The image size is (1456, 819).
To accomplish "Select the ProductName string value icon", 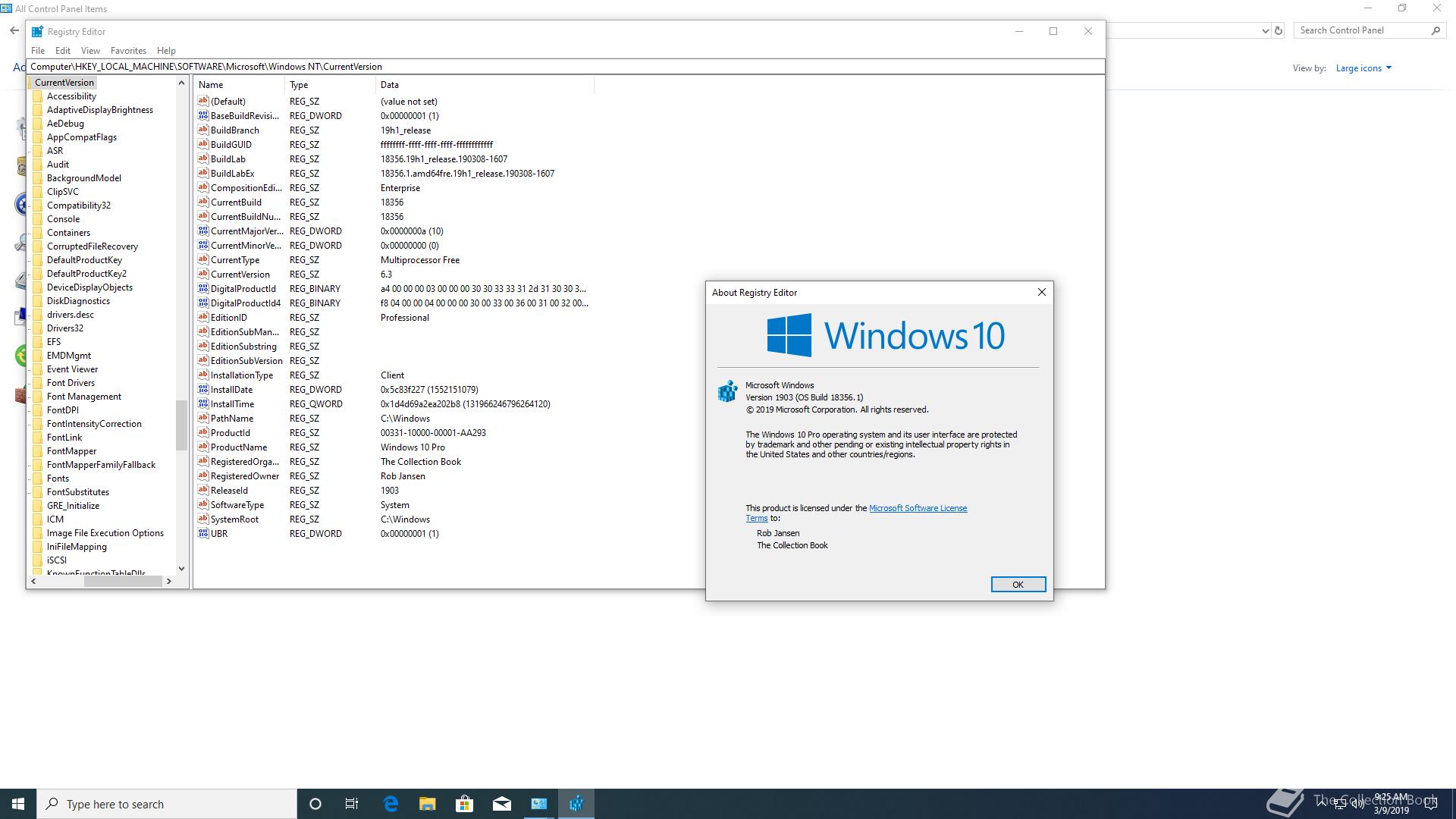I will [x=202, y=447].
